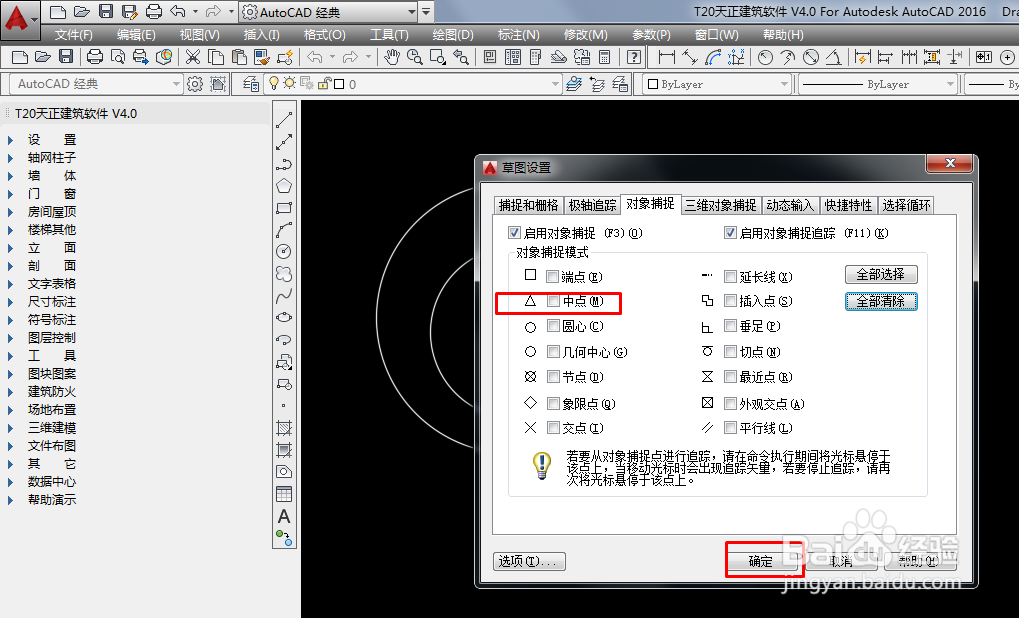Image resolution: width=1019 pixels, height=618 pixels.
Task: Toggle 启用对象捕捉追踪 checkbox
Action: [x=730, y=233]
